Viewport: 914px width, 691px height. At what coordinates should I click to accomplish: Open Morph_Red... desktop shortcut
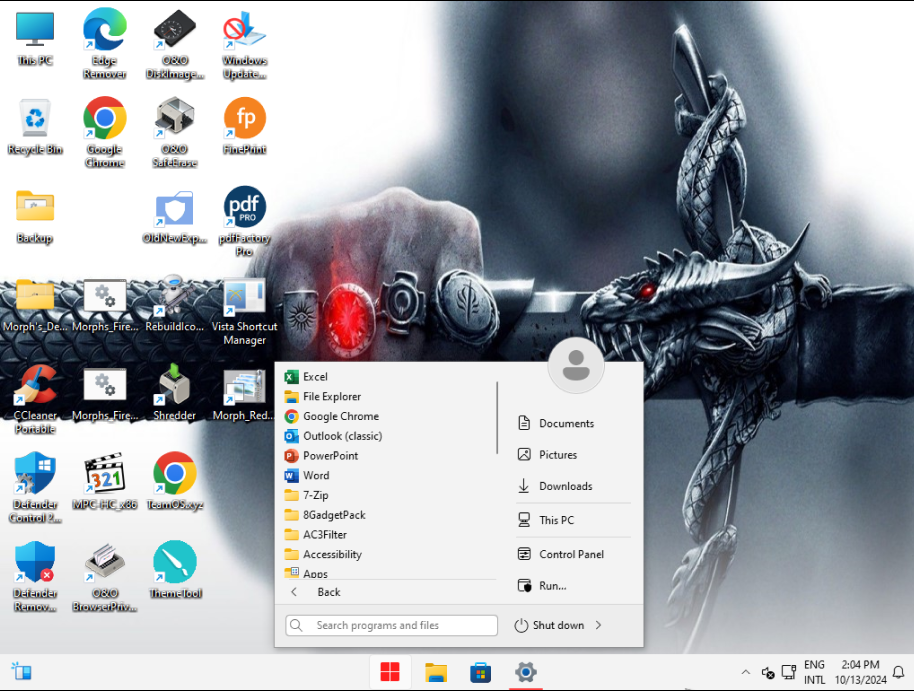[244, 393]
